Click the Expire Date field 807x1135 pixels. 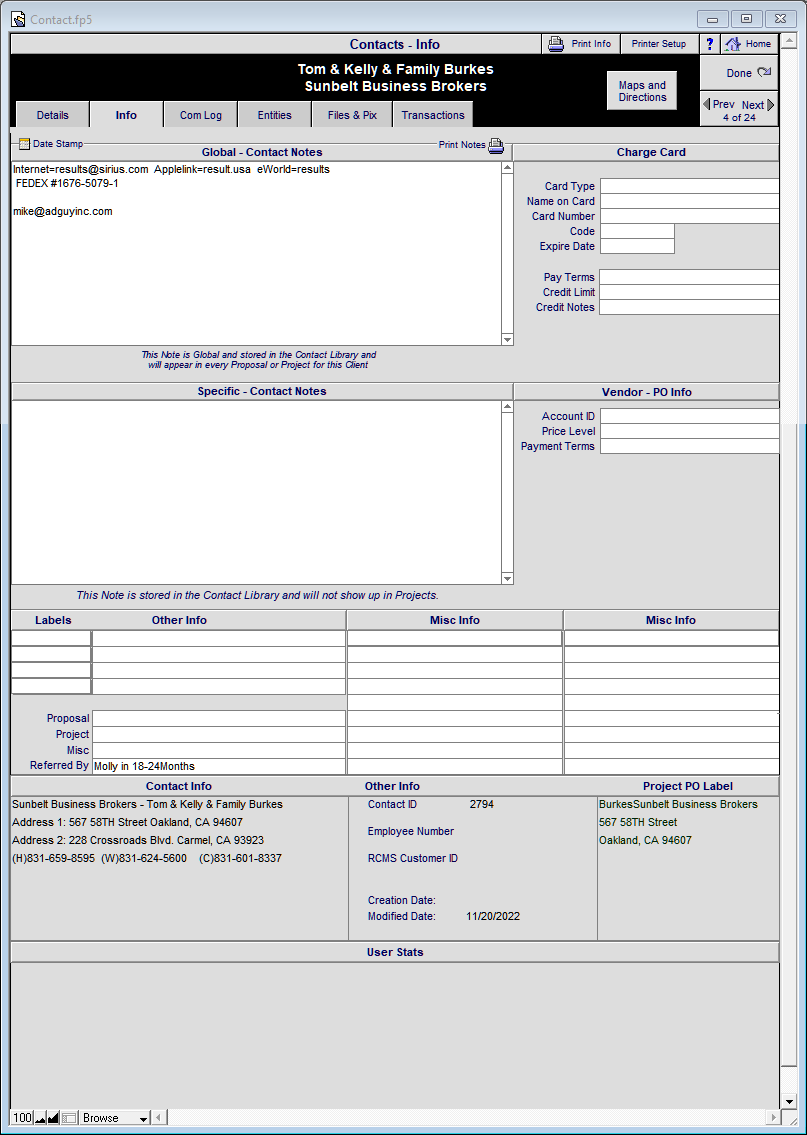tap(637, 246)
